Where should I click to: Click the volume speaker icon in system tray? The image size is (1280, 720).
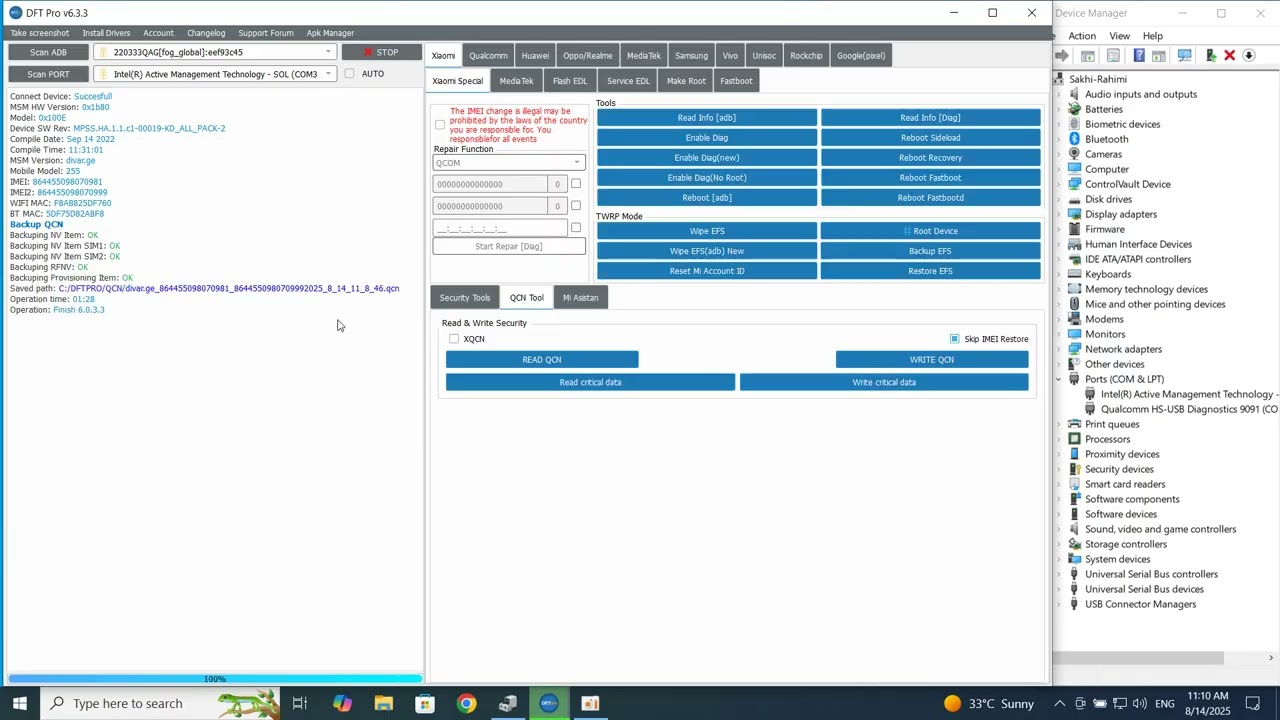(1139, 704)
